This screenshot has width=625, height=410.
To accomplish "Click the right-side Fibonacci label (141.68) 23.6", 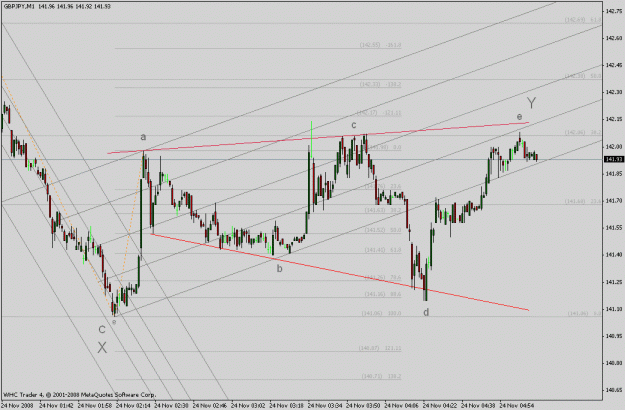I will click(x=583, y=201).
